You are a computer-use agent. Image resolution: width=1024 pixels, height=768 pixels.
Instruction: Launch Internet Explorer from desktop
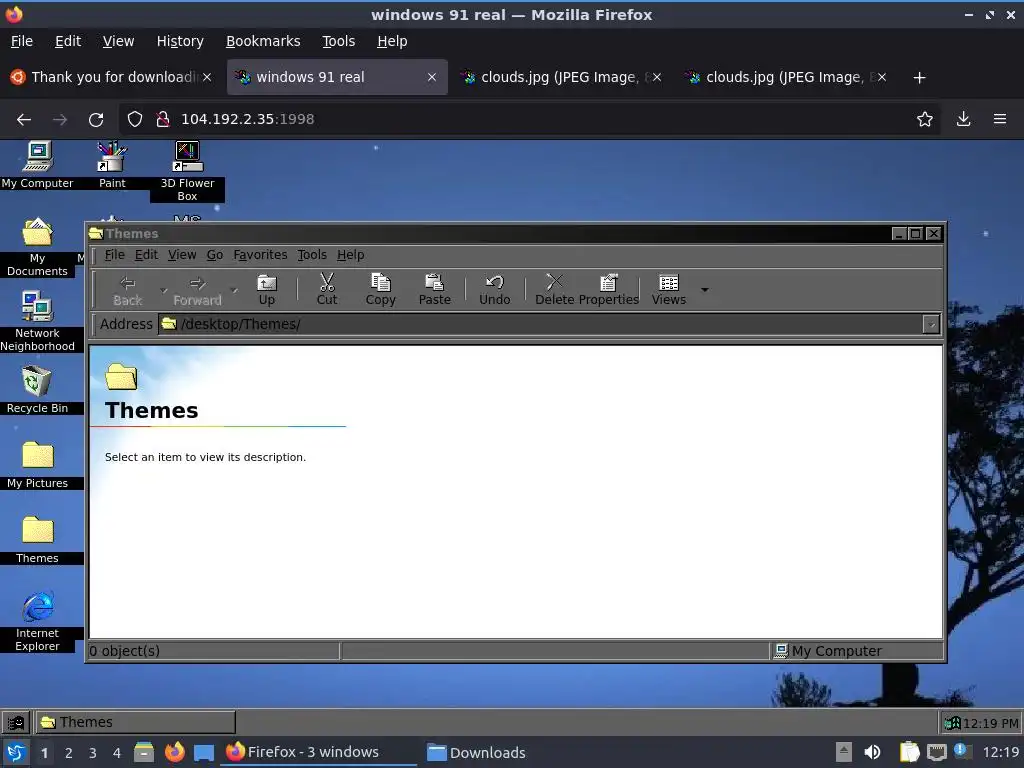tap(37, 622)
